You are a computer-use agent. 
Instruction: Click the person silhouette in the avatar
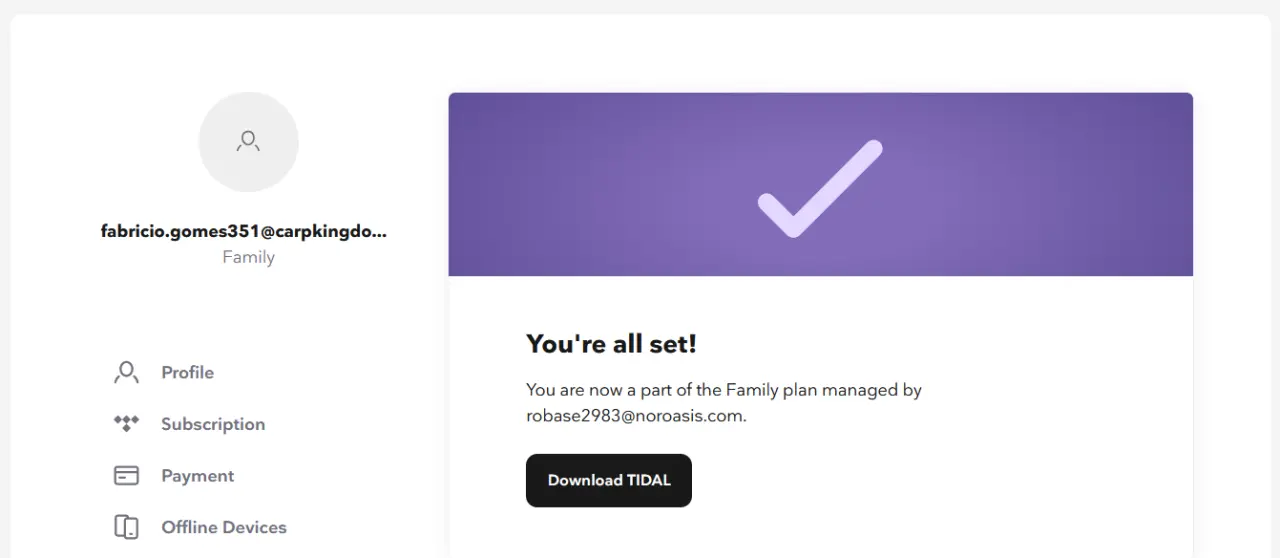tap(248, 141)
